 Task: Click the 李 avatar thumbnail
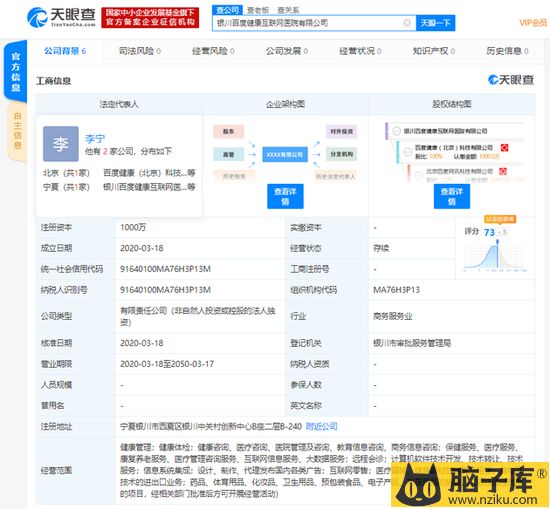tap(61, 144)
